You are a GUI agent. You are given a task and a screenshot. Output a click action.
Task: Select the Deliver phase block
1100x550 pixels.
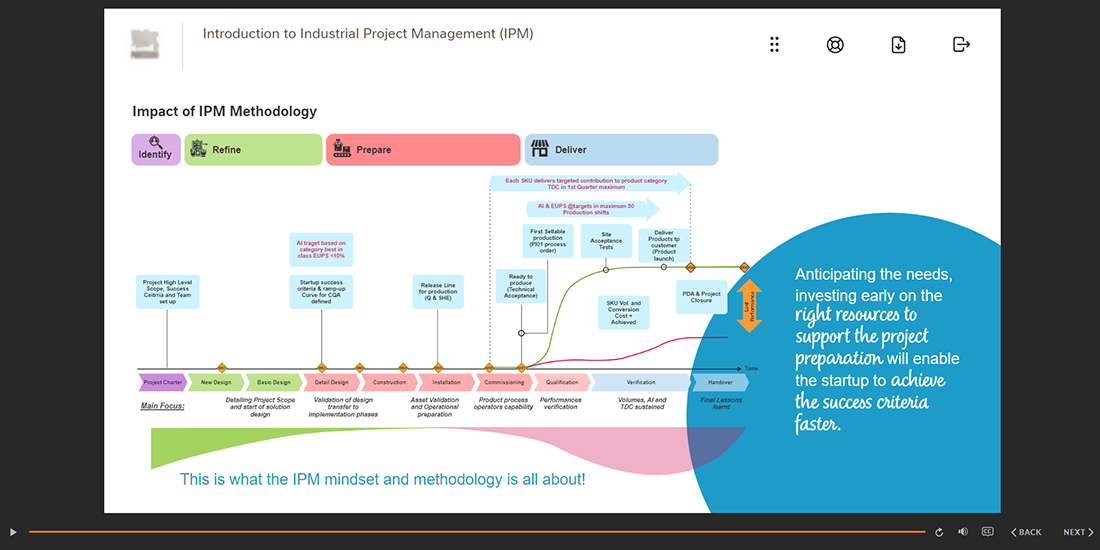(621, 150)
